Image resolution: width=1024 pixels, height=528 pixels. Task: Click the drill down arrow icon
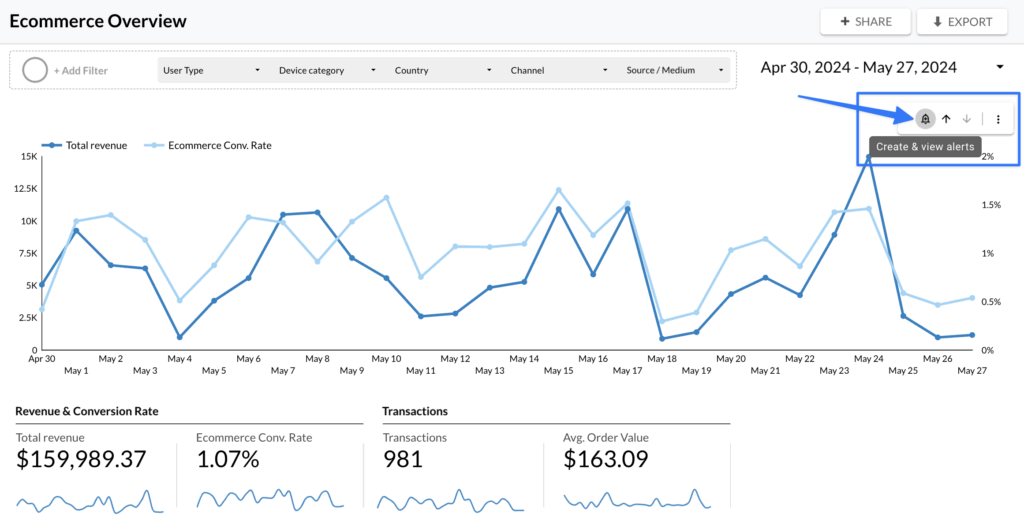966,119
